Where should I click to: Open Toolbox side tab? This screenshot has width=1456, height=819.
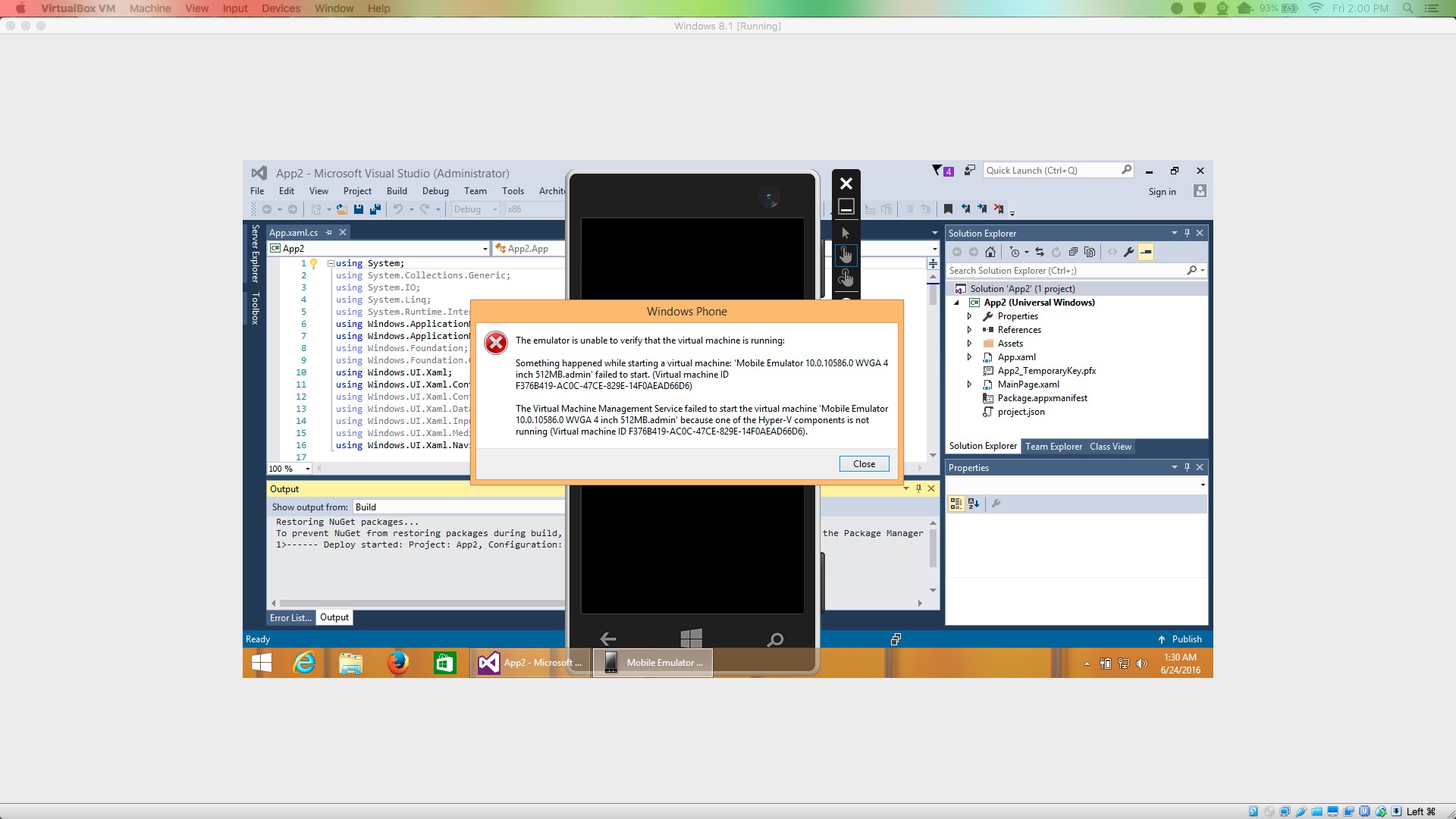256,308
